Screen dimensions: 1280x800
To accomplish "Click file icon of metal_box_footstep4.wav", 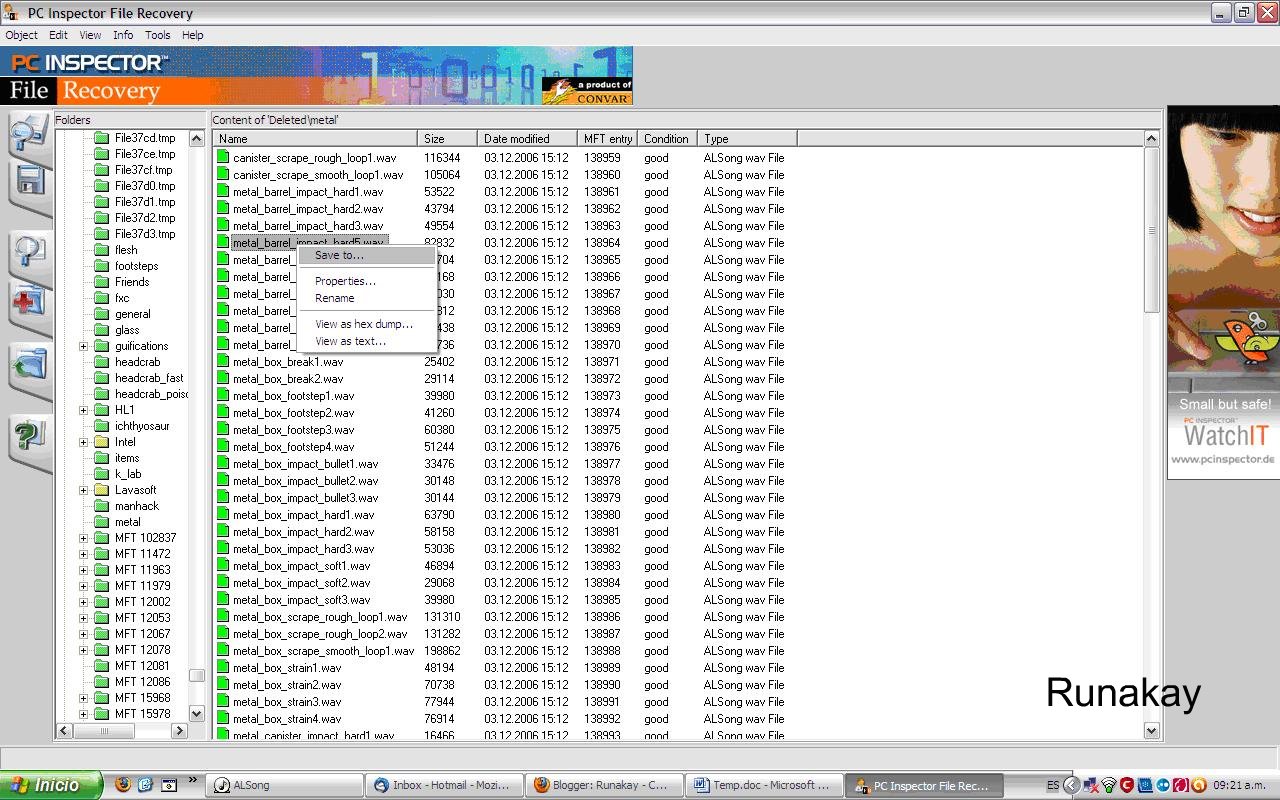I will tap(224, 447).
